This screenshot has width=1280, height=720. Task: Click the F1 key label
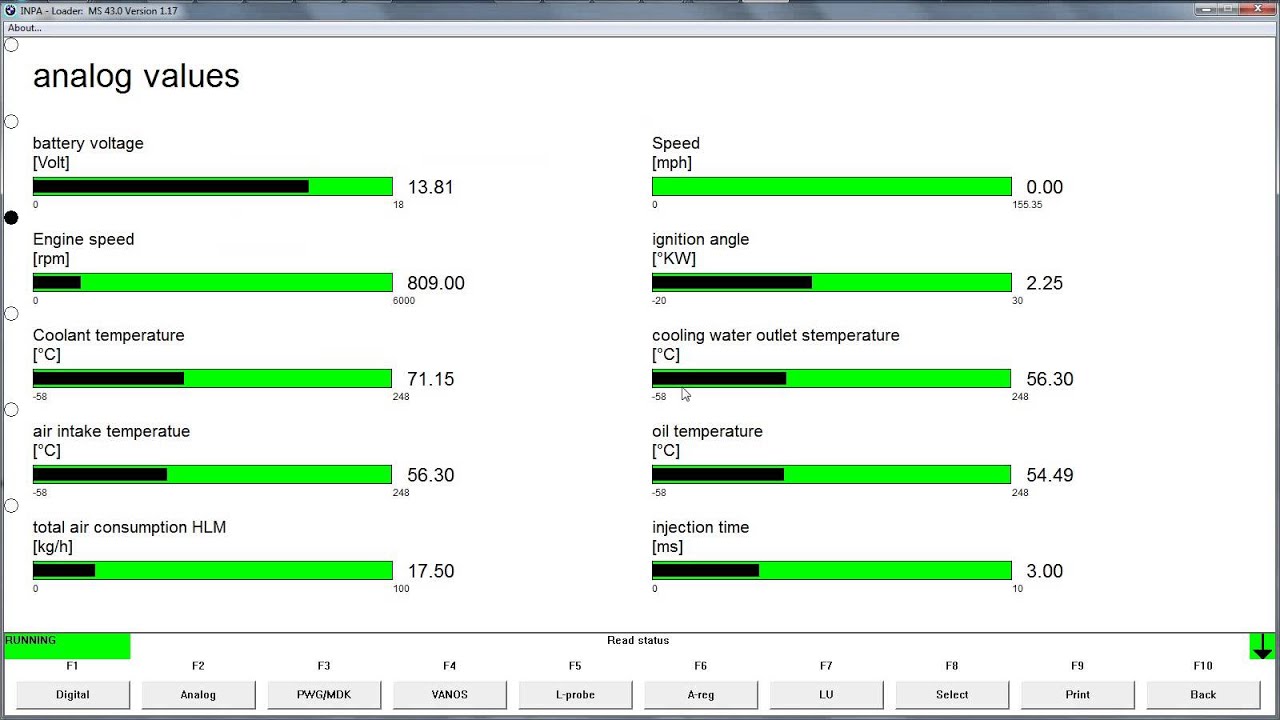(72, 666)
